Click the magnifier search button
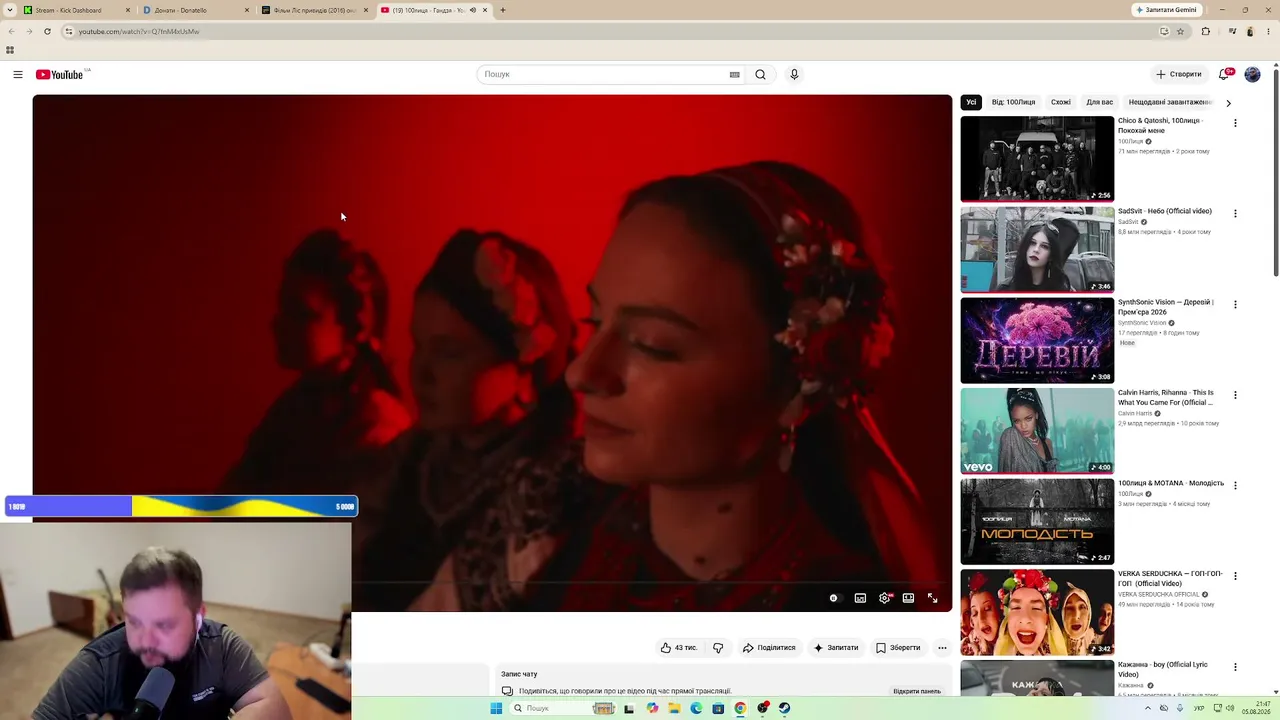Screen dimensions: 1280x720 (x=760, y=74)
